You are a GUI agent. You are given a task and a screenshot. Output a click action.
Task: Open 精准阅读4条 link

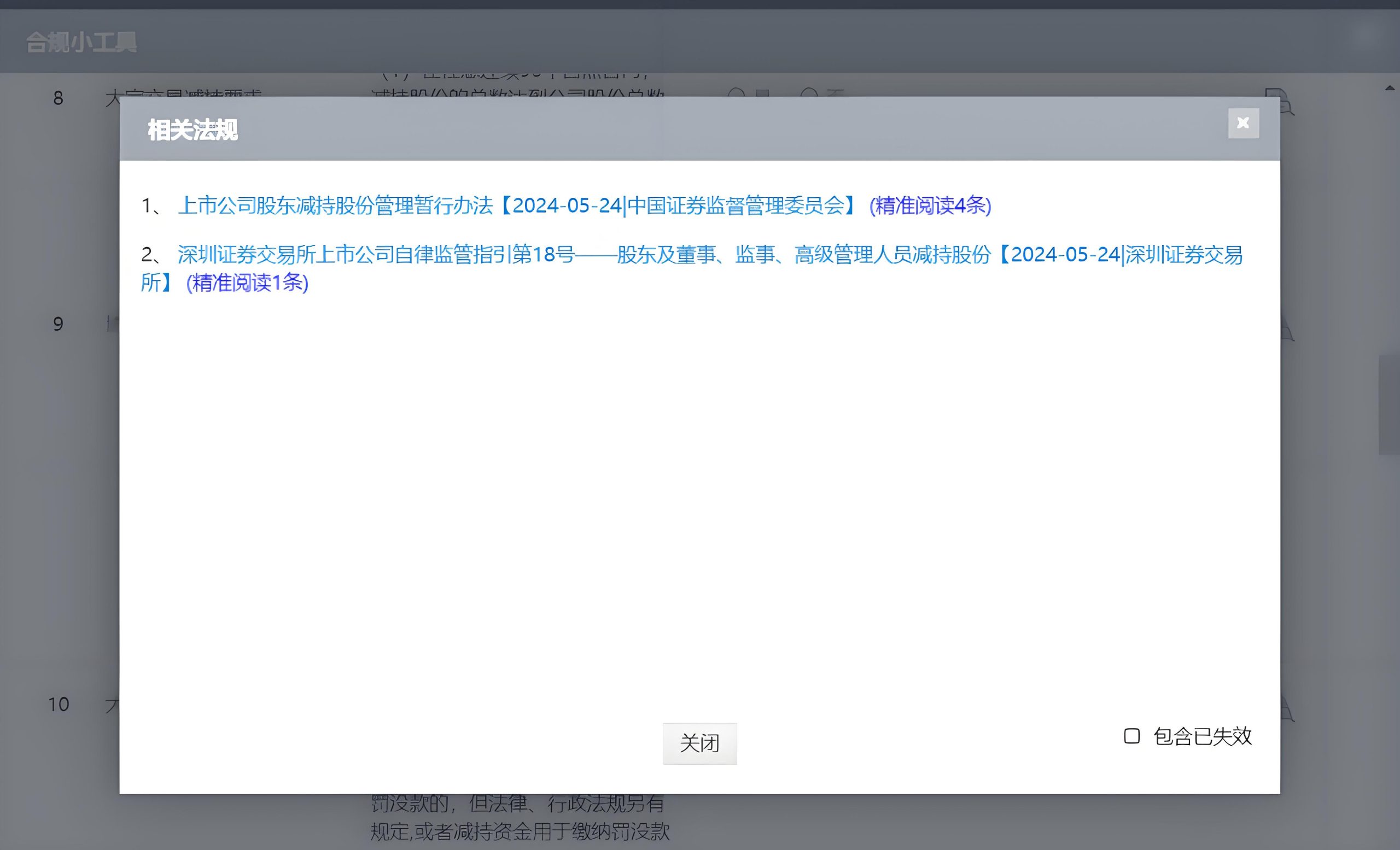pyautogui.click(x=930, y=206)
